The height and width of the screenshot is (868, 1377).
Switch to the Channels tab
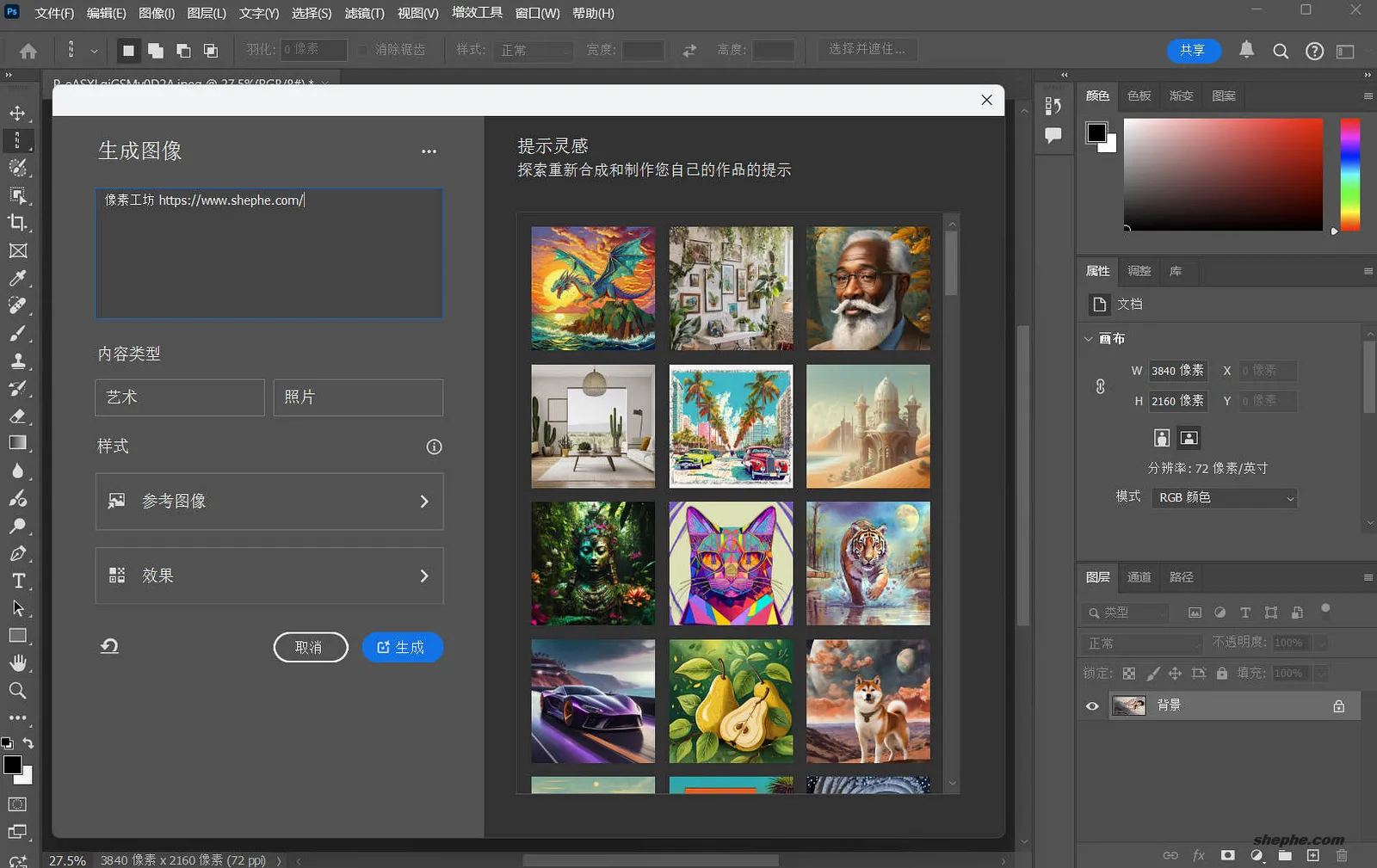pyautogui.click(x=1139, y=576)
